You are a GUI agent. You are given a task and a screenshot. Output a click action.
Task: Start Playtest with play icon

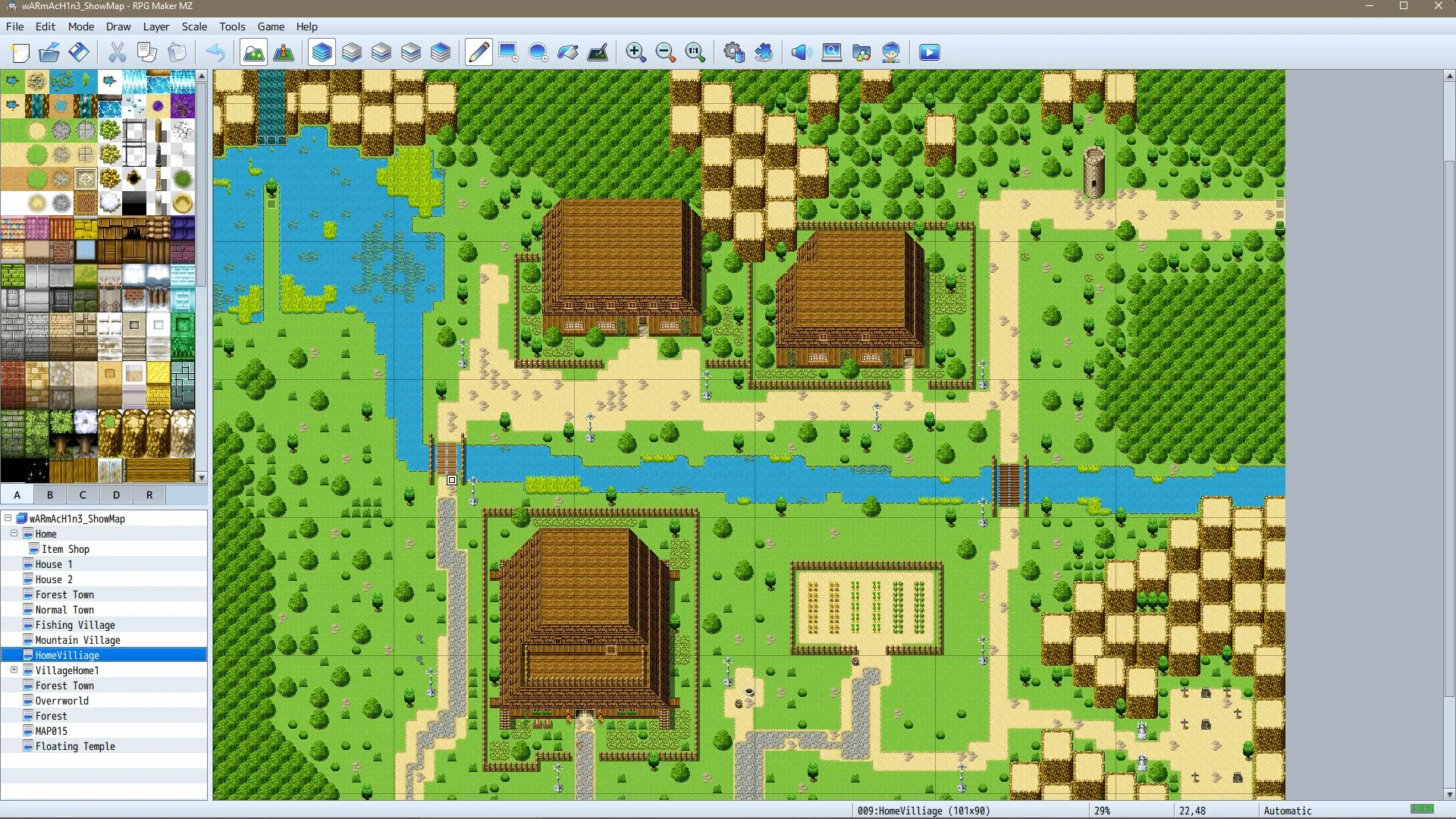point(929,52)
